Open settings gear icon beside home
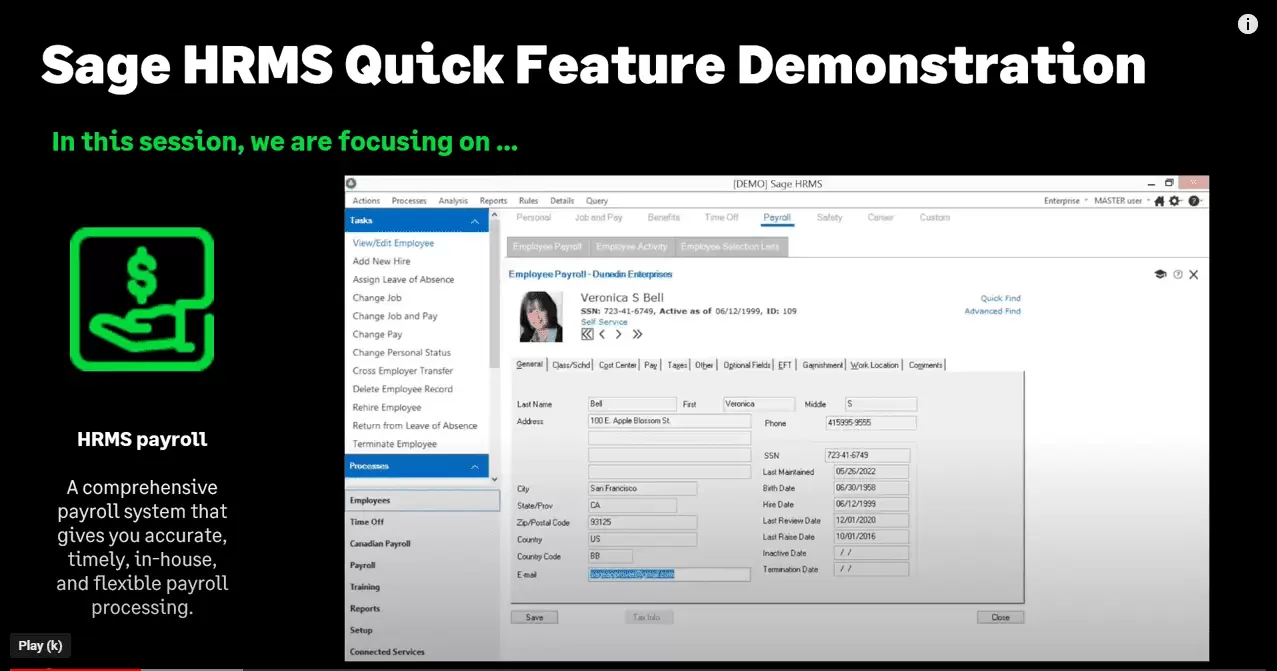Image resolution: width=1277 pixels, height=671 pixels. (x=1175, y=201)
